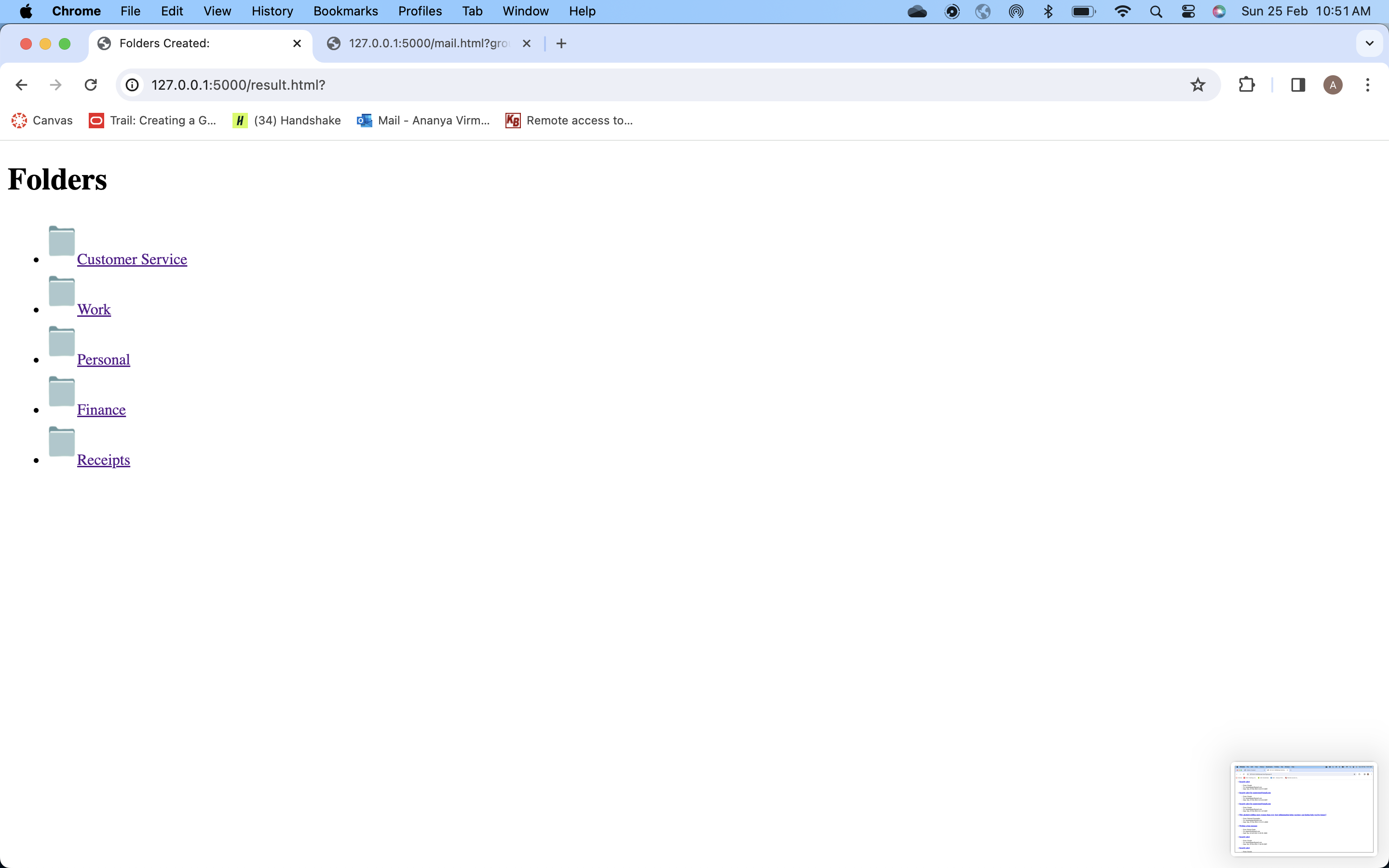Click the screenshot preview thumbnail
The image size is (1389, 868).
point(1304,808)
